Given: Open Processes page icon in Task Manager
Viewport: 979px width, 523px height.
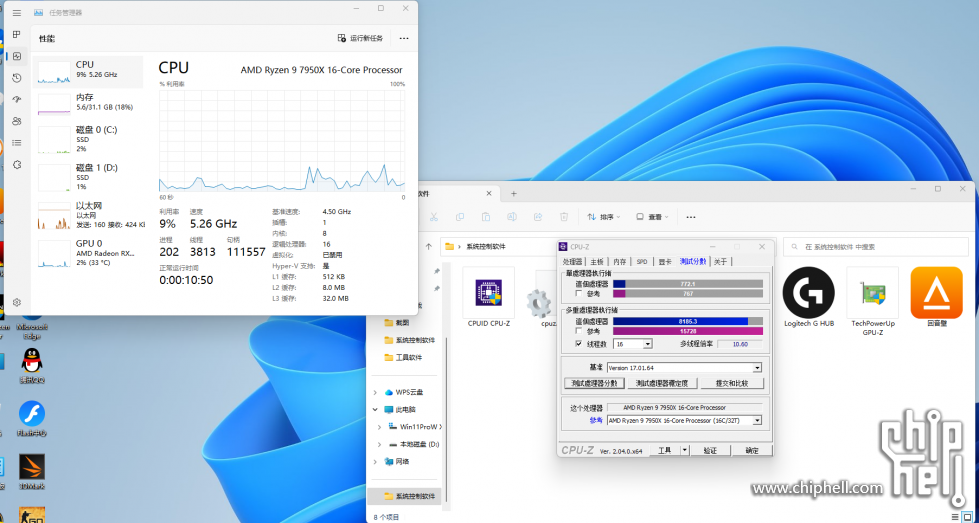Looking at the screenshot, I should (x=17, y=34).
